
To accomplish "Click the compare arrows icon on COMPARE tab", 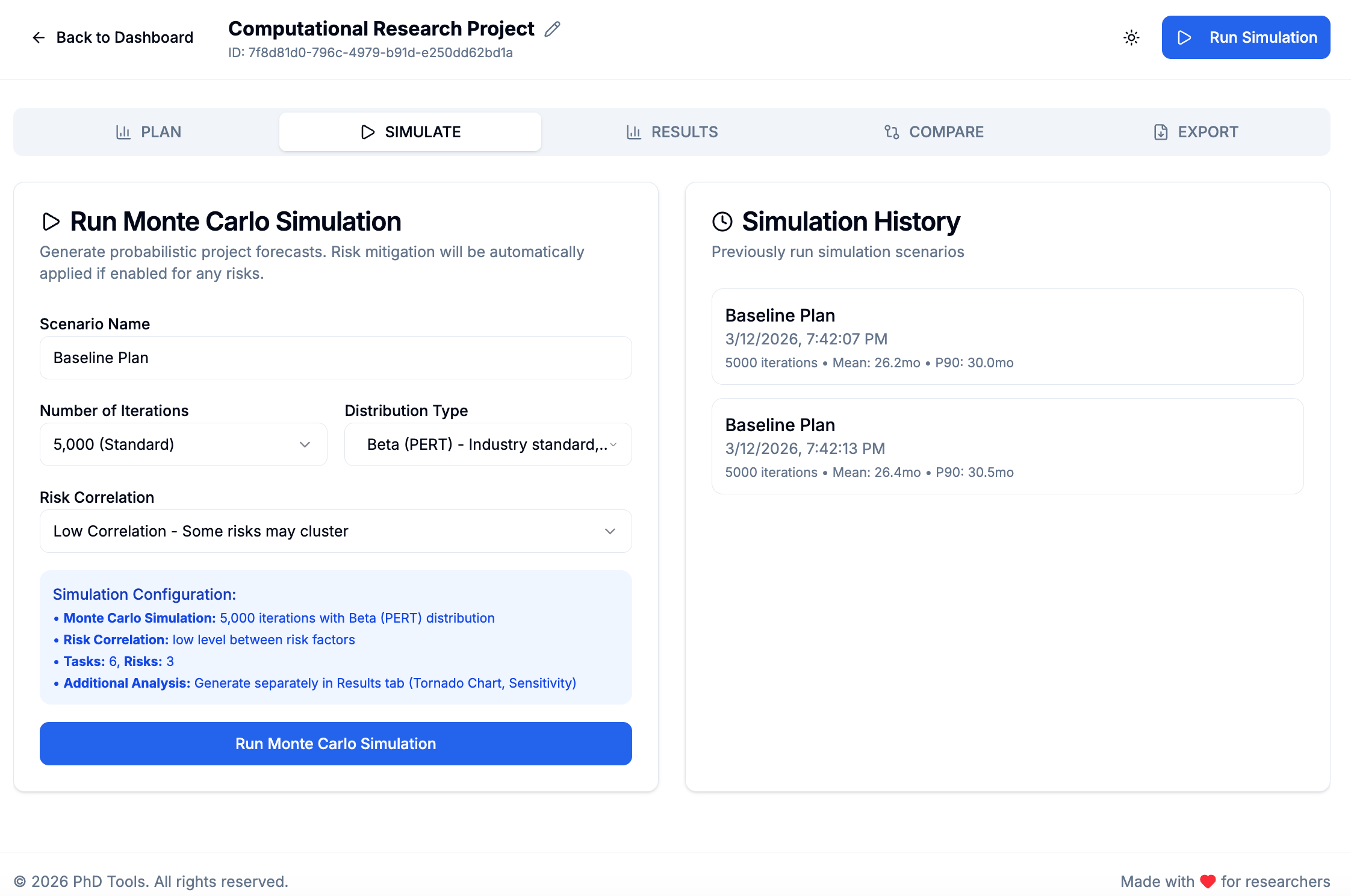I will tap(892, 132).
